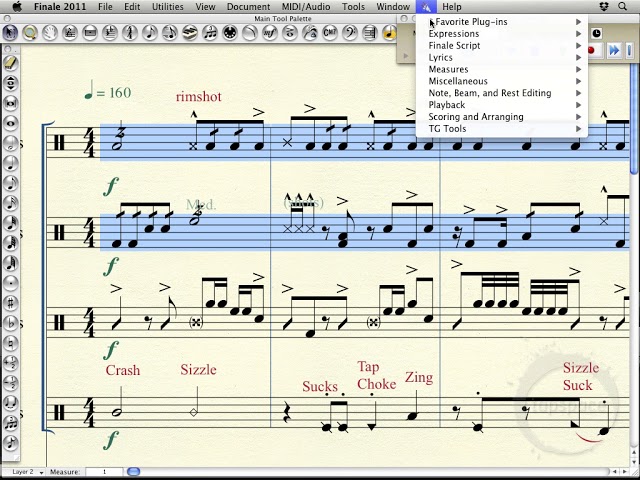This screenshot has height=480, width=640.
Task: Open TG Tools submenu
Action: pos(502,129)
